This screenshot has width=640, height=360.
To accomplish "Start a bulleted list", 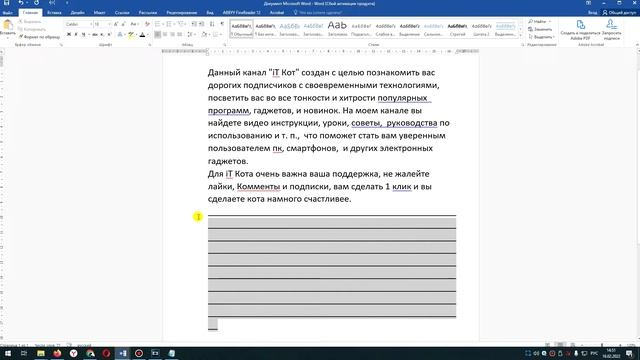I will 158,24.
